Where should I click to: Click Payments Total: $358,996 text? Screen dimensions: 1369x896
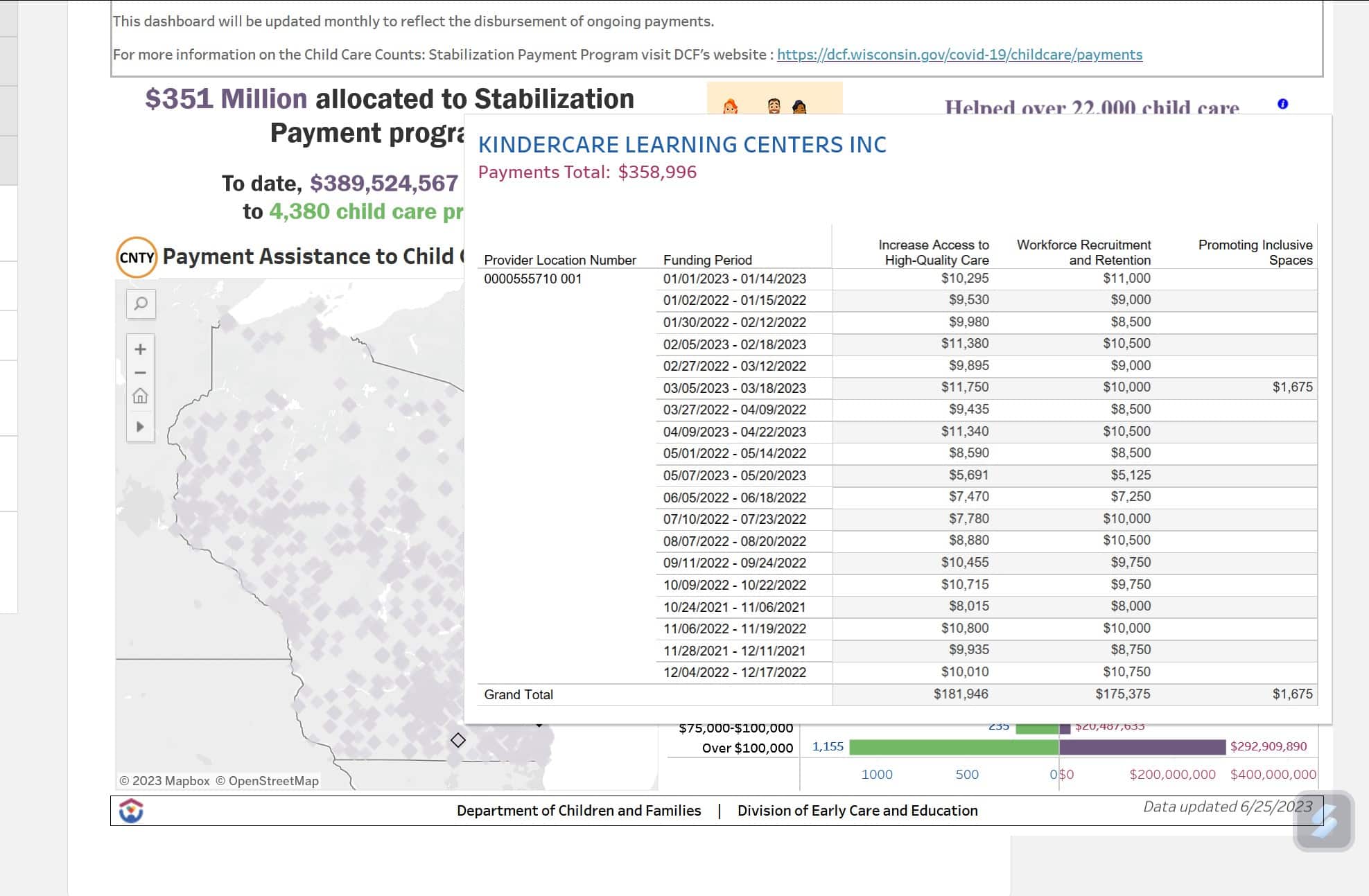click(587, 172)
